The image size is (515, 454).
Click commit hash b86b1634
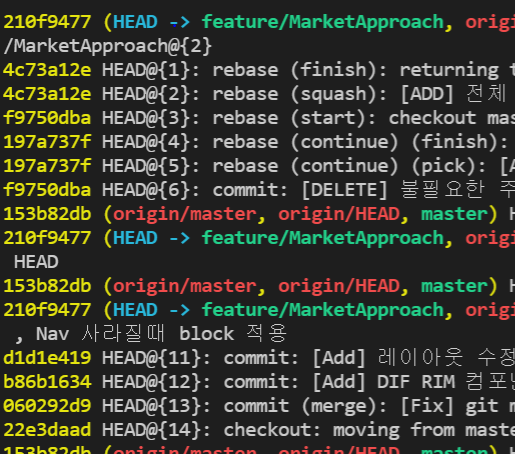click(47, 382)
